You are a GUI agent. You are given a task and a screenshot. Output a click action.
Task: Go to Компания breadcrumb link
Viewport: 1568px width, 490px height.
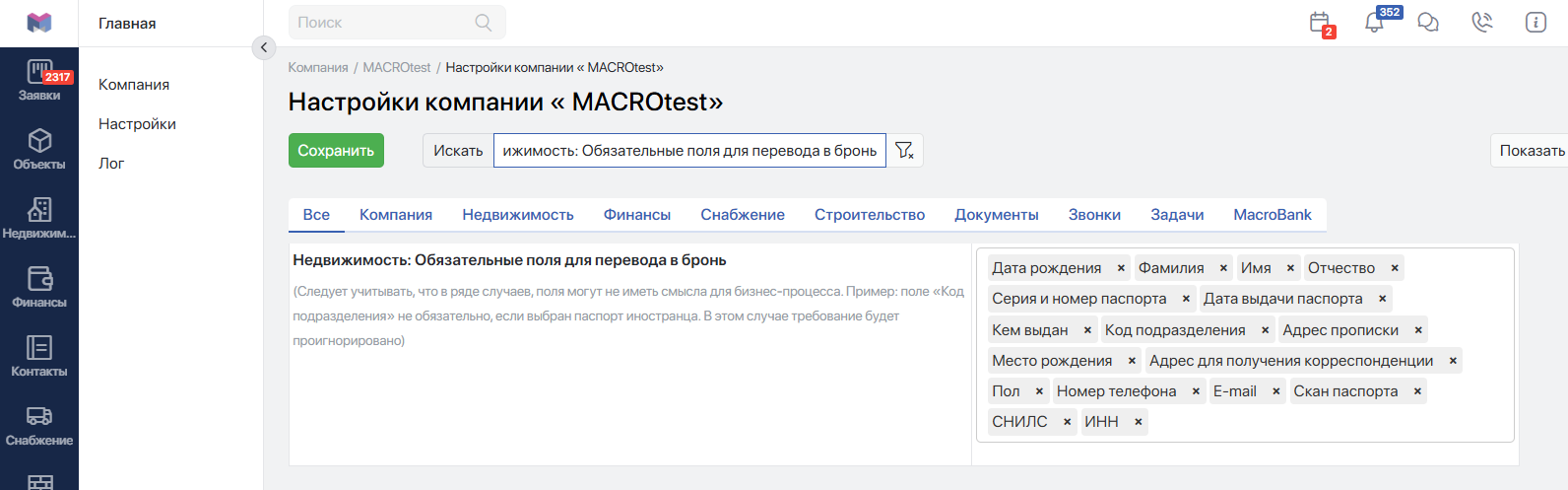click(x=318, y=68)
